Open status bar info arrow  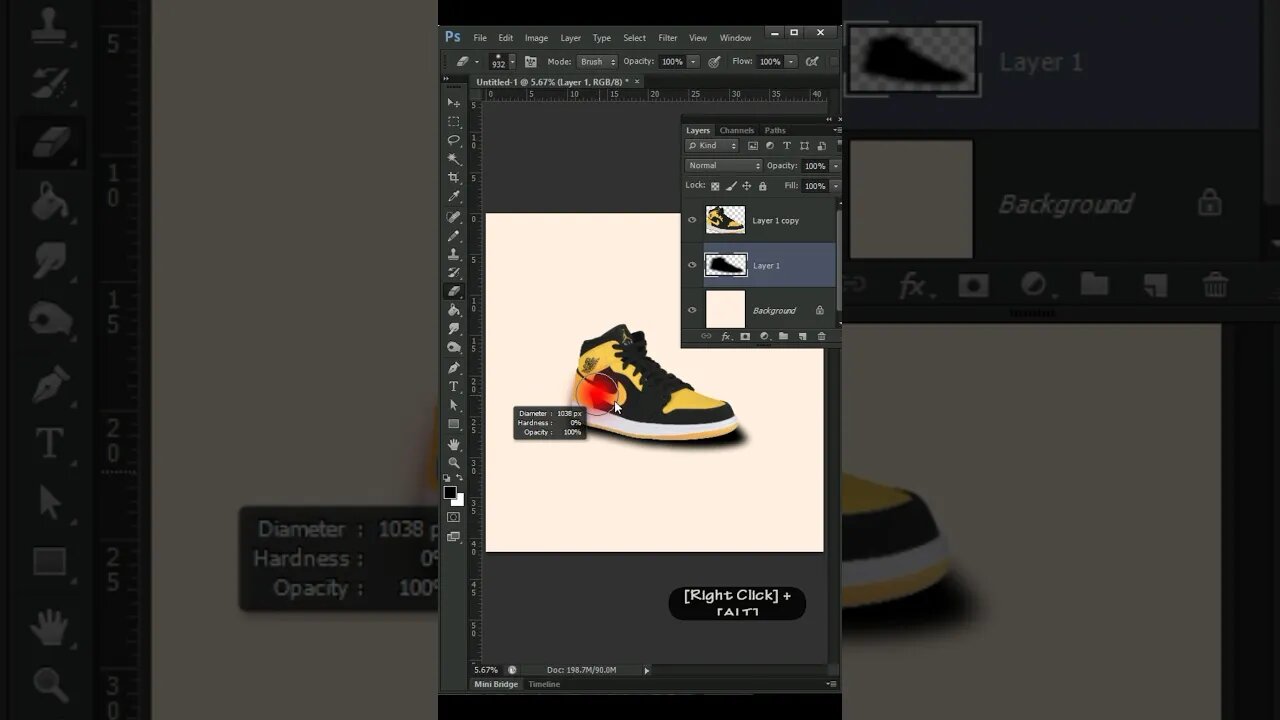(646, 670)
